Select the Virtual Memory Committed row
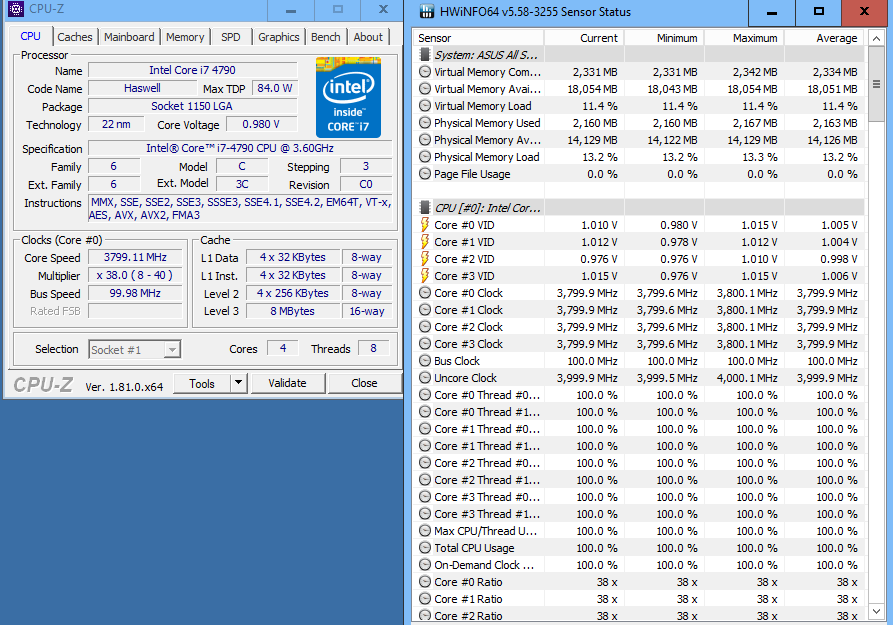Viewport: 893px width, 625px height. click(x=638, y=72)
